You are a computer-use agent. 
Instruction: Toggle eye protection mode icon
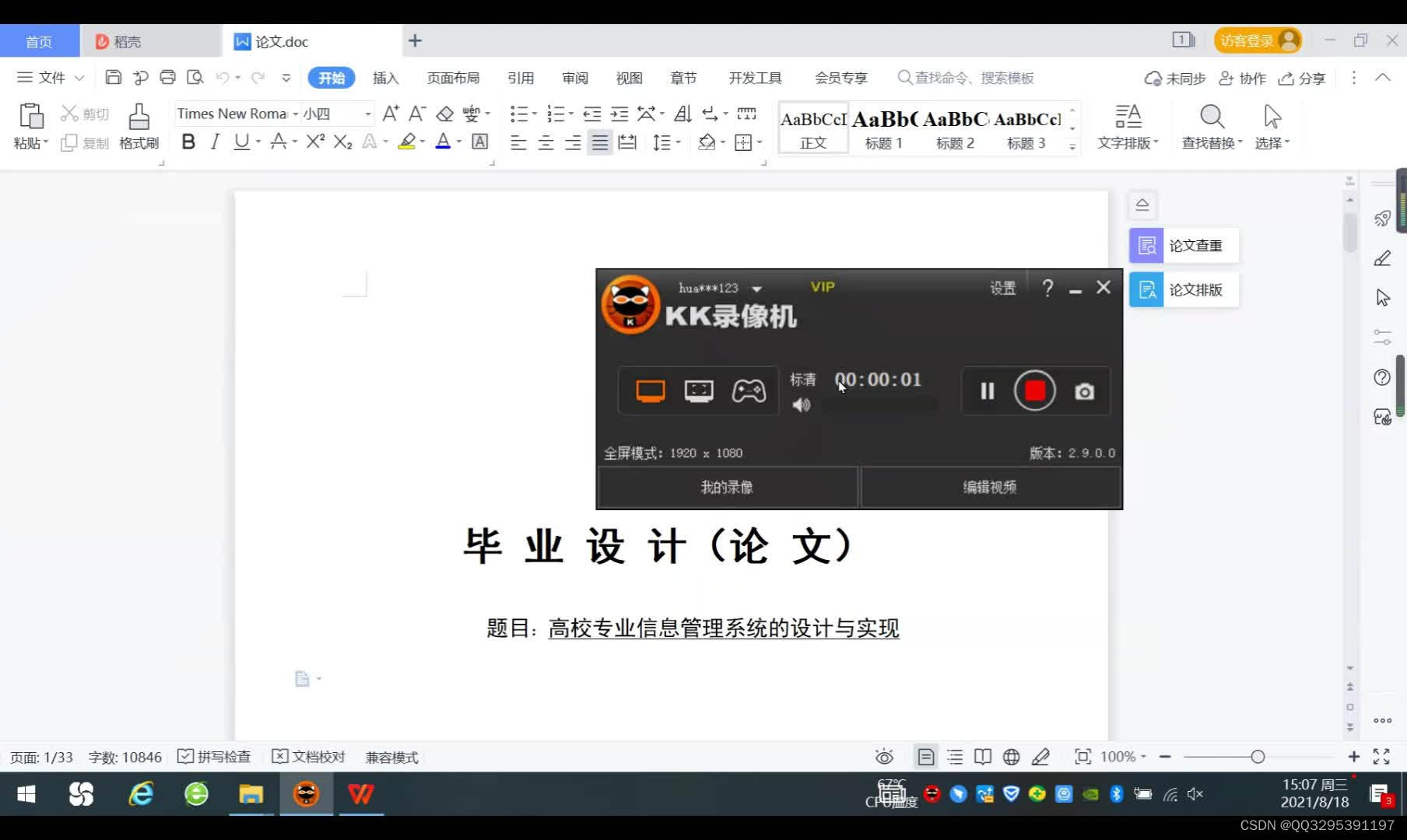point(884,757)
